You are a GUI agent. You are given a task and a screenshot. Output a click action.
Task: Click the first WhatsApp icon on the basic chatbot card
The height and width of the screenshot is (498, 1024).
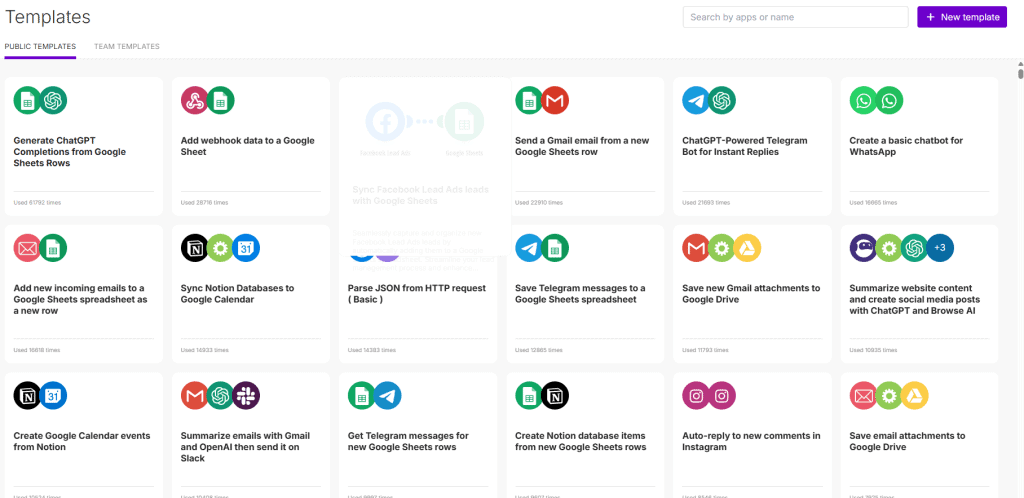863,101
